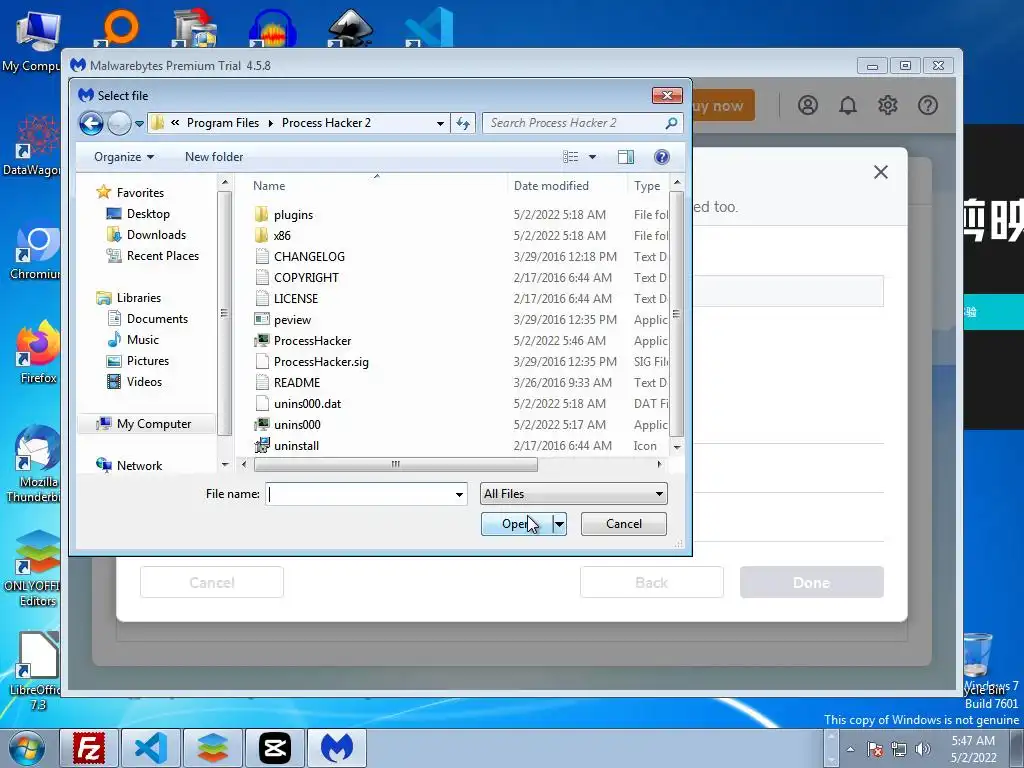Click the volume icon in system tray

tap(923, 749)
